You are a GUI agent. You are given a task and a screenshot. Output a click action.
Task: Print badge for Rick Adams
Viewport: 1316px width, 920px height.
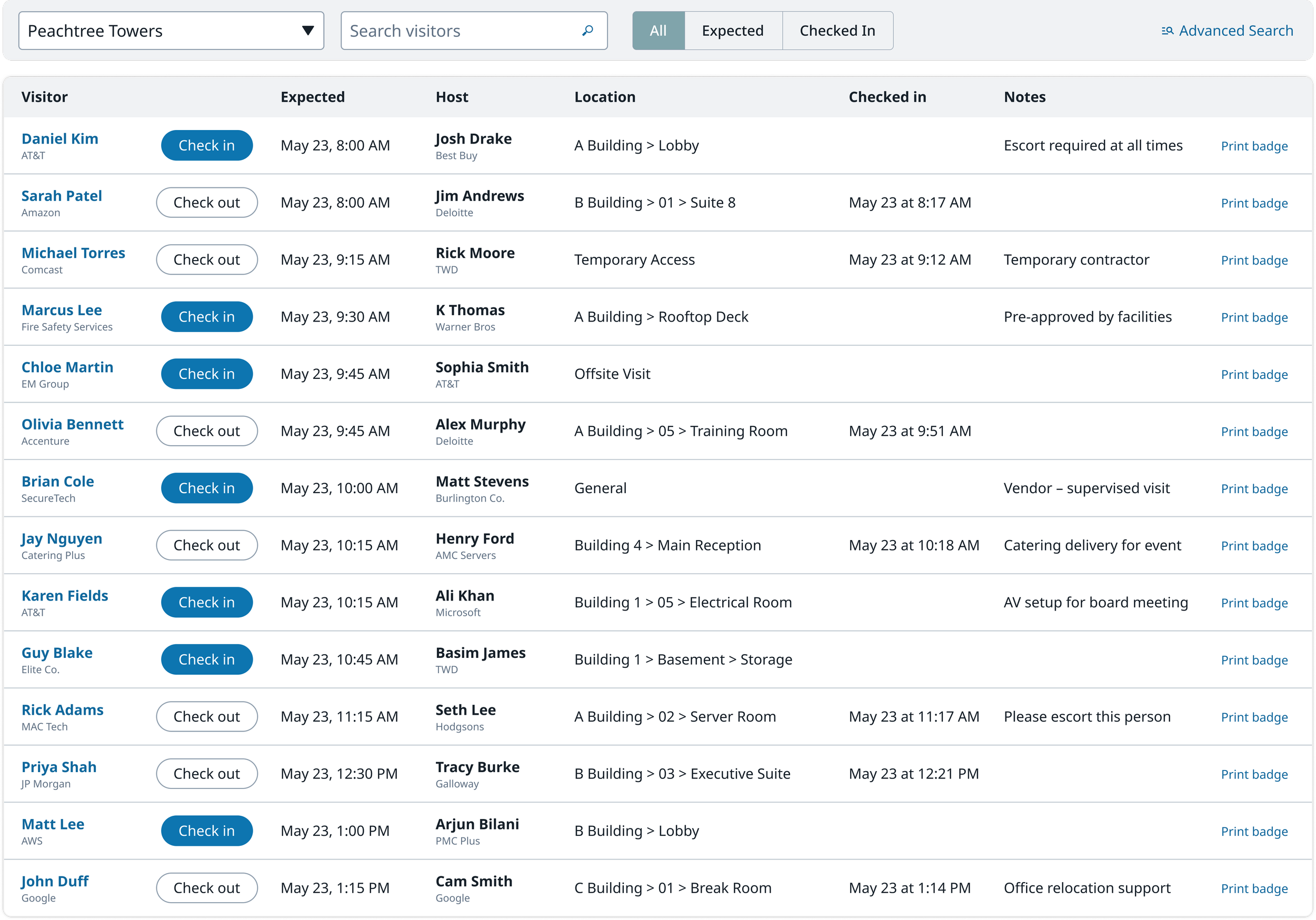[x=1253, y=717]
